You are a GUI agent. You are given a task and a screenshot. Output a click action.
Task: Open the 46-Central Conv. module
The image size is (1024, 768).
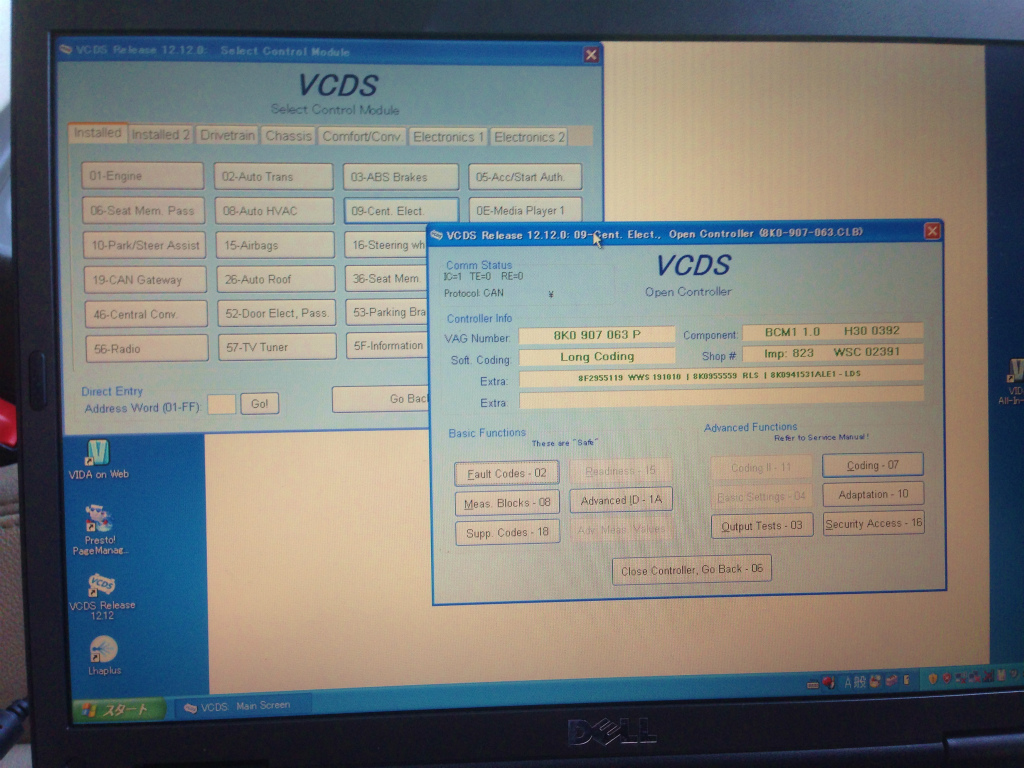tap(146, 314)
